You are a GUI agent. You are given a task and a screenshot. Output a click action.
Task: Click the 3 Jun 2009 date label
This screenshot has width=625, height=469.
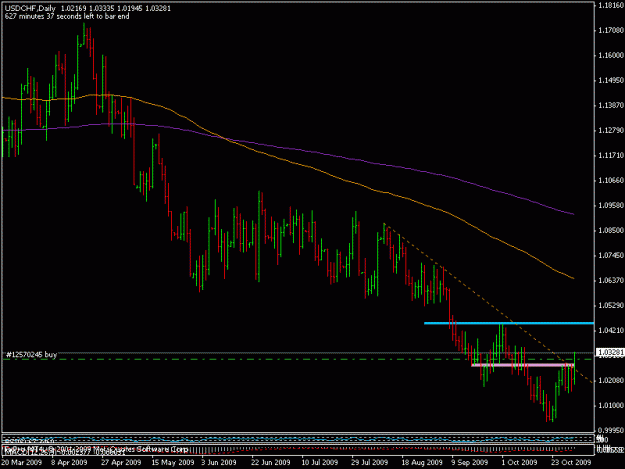(x=219, y=463)
